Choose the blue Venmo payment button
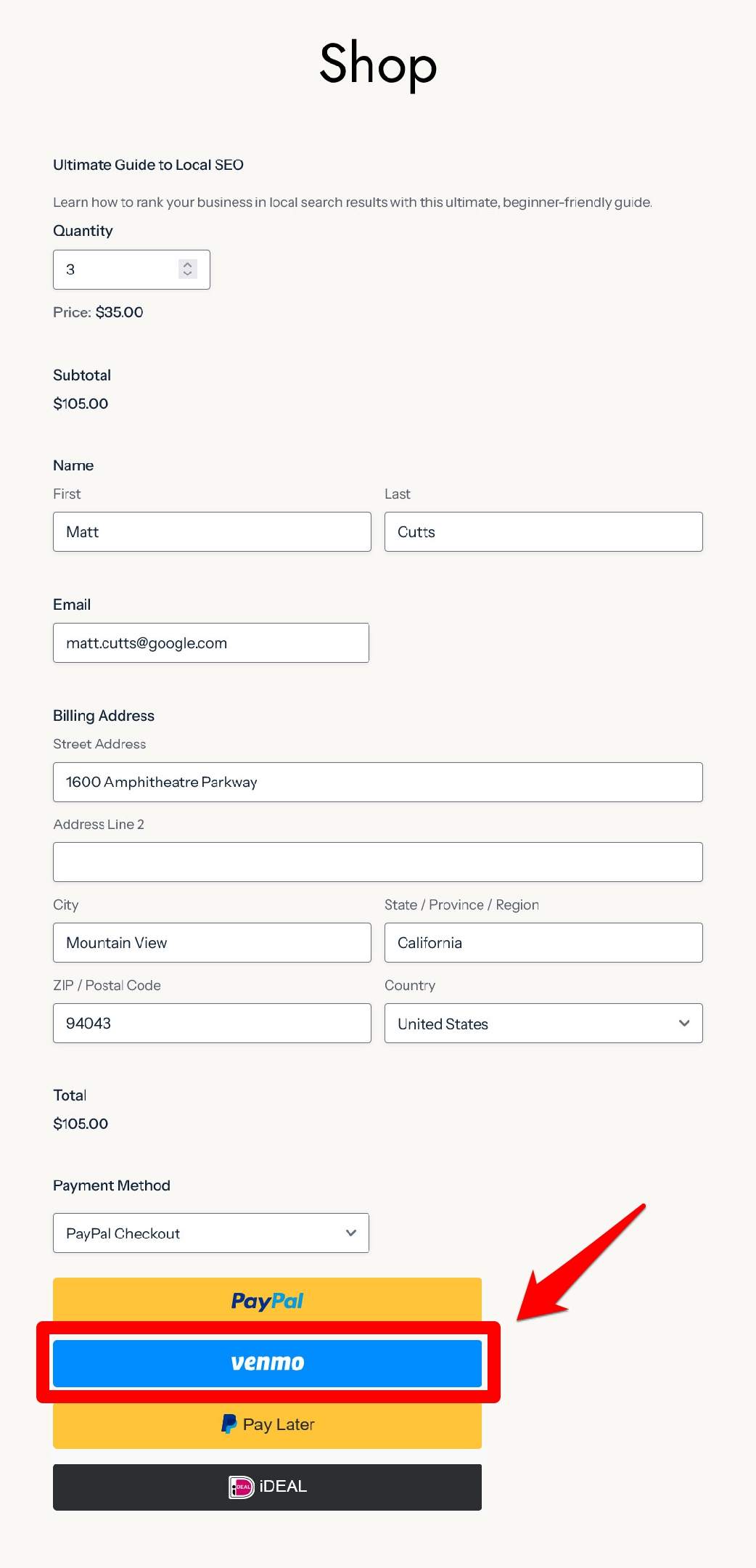The width and height of the screenshot is (756, 1568). point(267,1363)
